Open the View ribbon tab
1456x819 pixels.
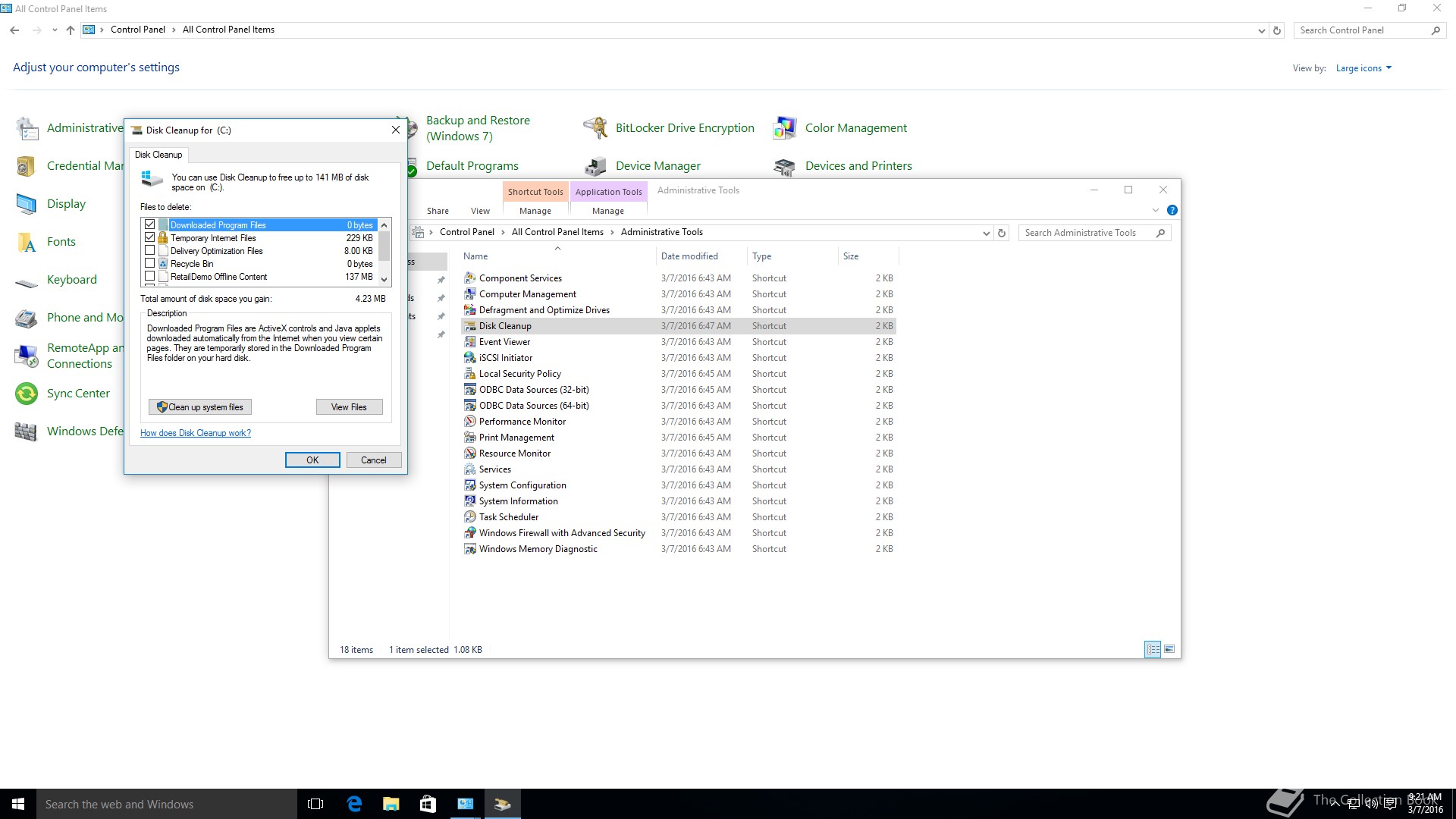(480, 211)
